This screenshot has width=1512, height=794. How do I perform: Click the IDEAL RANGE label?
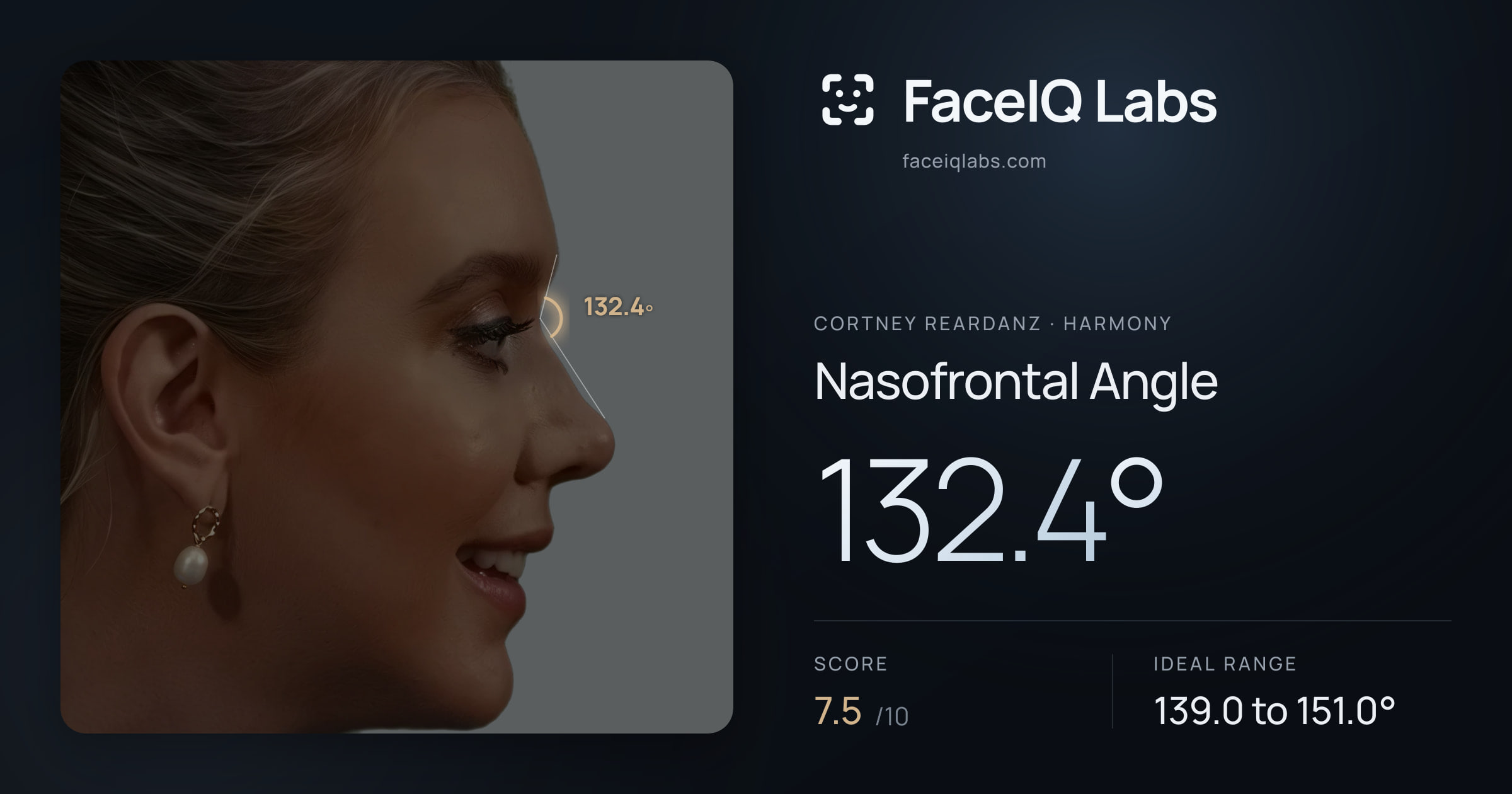pos(1225,664)
